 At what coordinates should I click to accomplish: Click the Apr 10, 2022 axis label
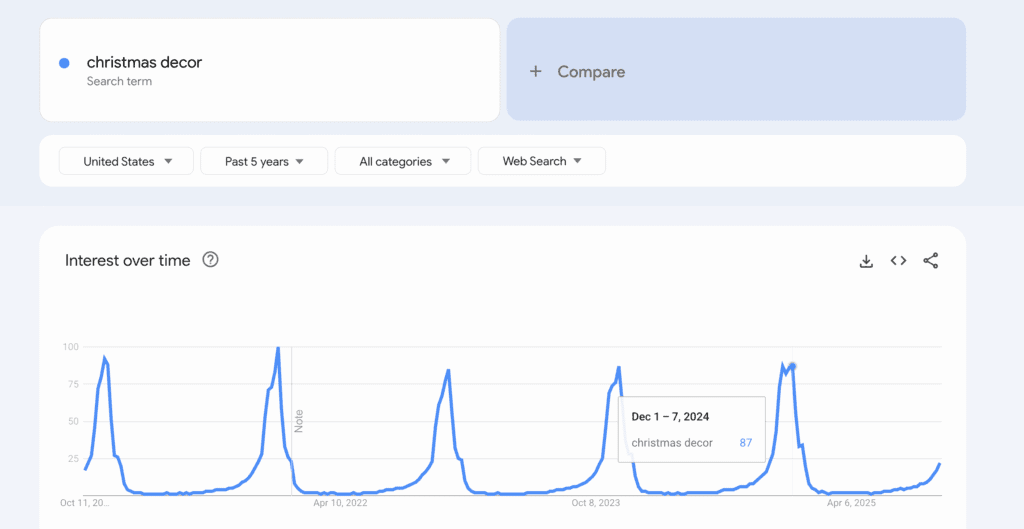coord(340,503)
